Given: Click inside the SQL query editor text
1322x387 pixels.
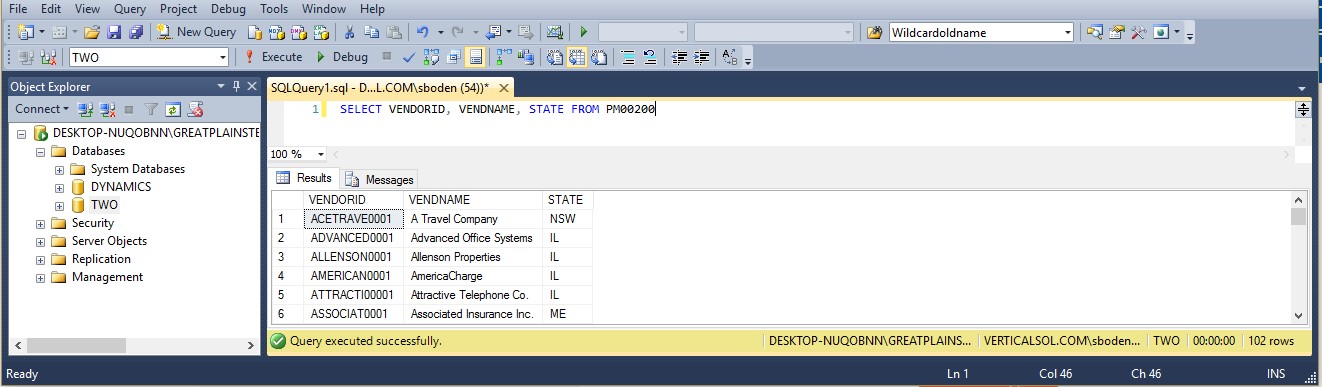Looking at the screenshot, I should click(x=498, y=109).
